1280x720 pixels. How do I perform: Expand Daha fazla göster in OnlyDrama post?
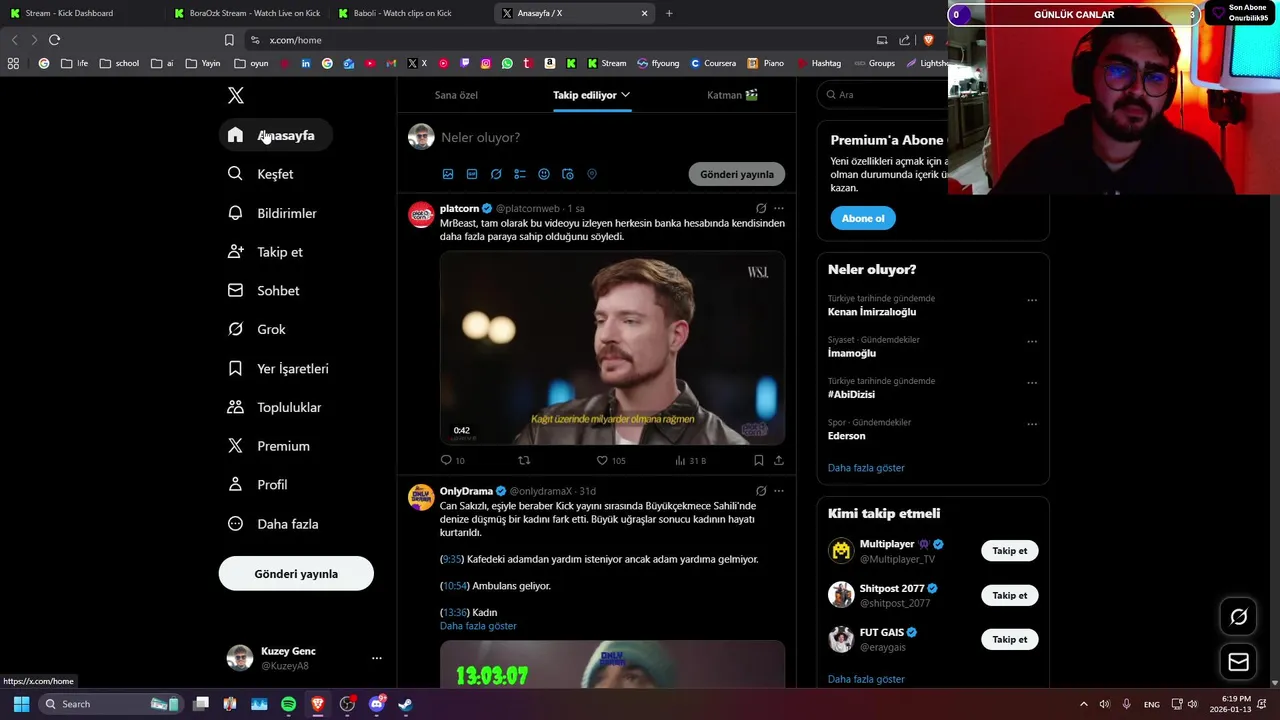(x=478, y=626)
